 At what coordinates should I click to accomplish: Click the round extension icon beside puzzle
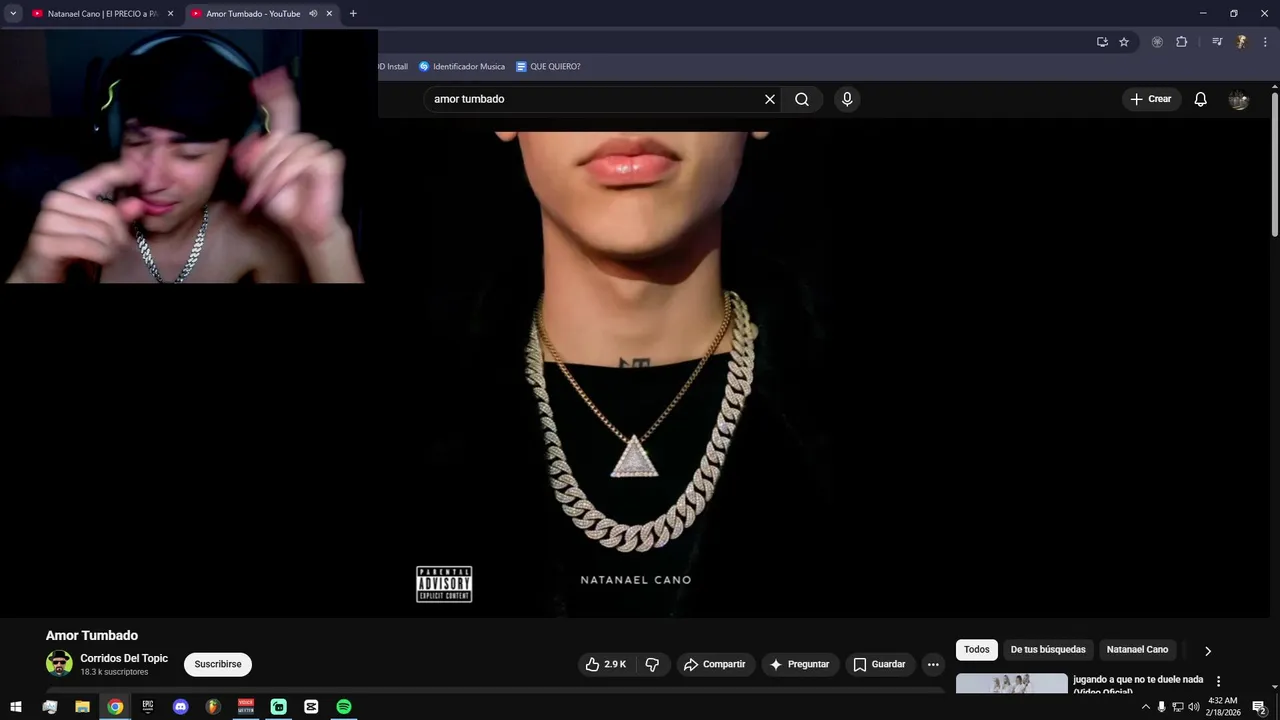[1157, 42]
